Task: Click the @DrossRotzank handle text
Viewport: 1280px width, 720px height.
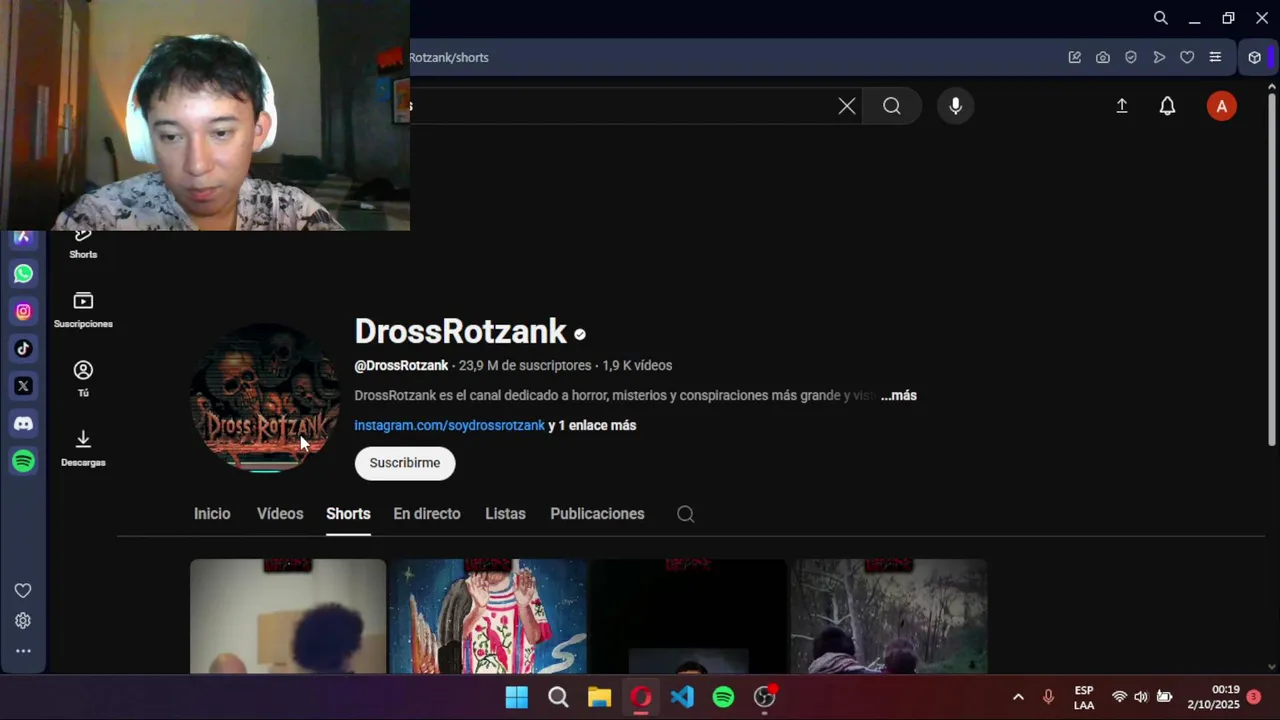Action: pos(401,366)
